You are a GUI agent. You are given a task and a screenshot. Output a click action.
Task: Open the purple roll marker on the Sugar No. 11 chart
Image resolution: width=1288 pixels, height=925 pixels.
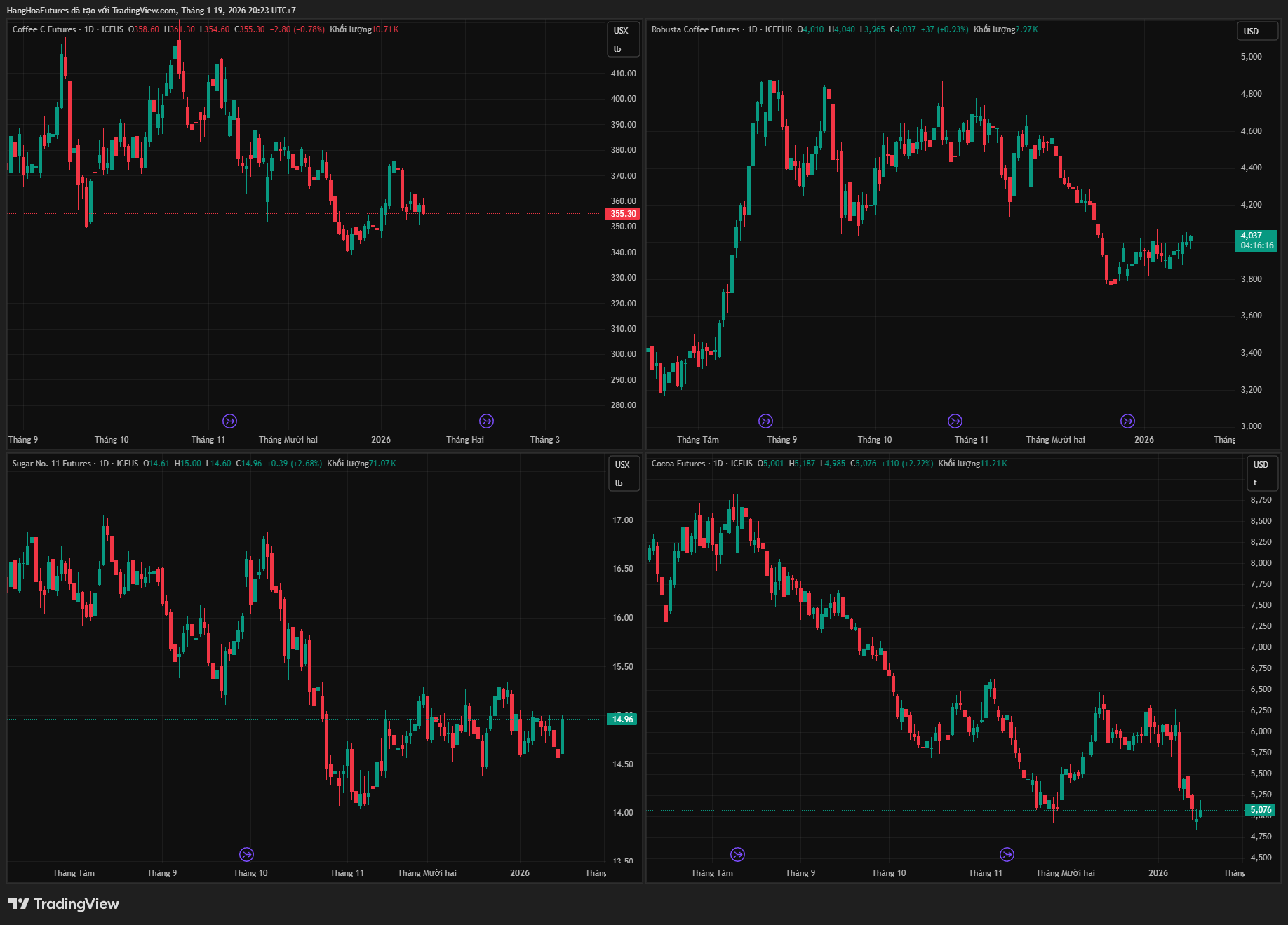tap(246, 854)
